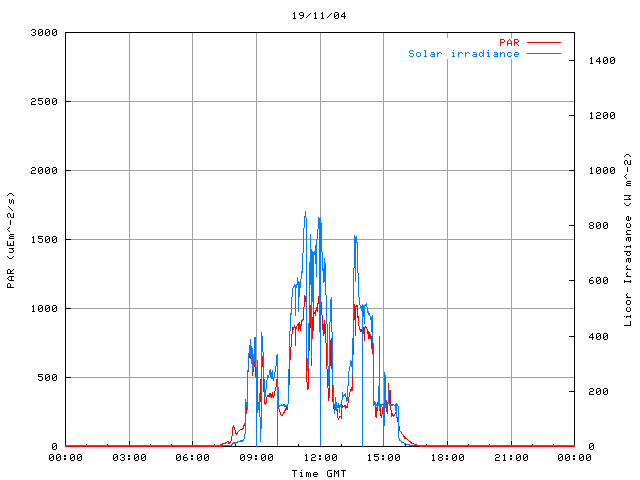Viewport: 640px width, 480px height.
Task: Click the Solar irradiance legend label
Action: point(464,53)
